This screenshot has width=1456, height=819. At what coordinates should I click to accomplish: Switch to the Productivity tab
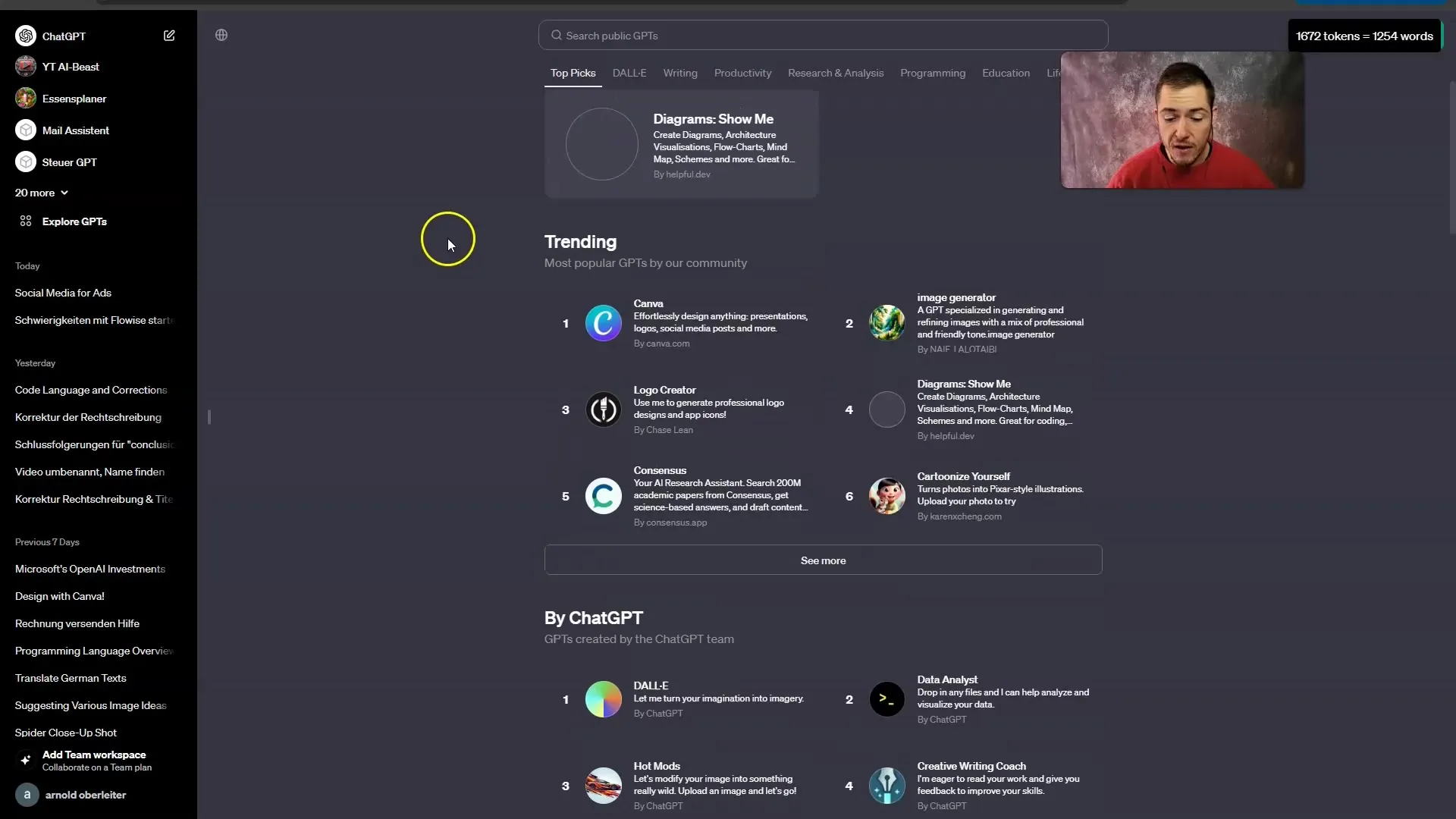pos(742,73)
